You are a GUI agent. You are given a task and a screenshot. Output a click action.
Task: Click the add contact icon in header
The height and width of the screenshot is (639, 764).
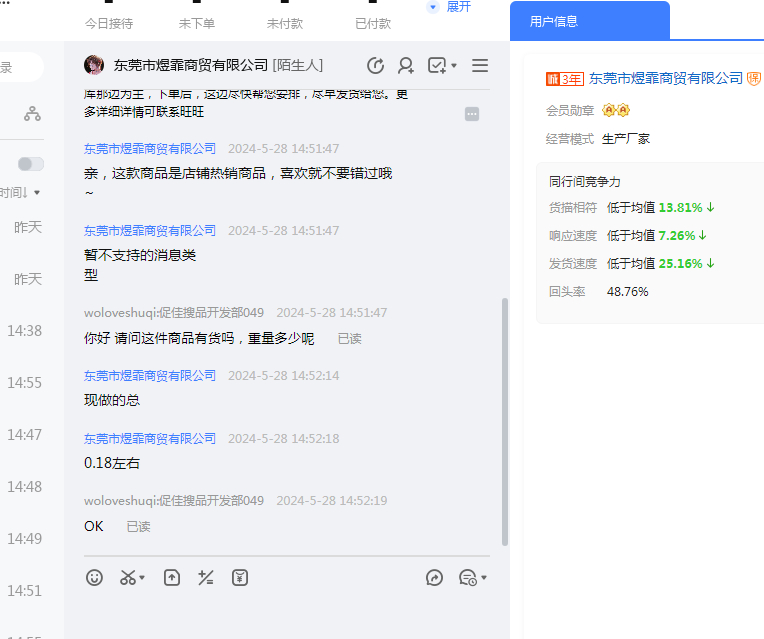tap(406, 66)
